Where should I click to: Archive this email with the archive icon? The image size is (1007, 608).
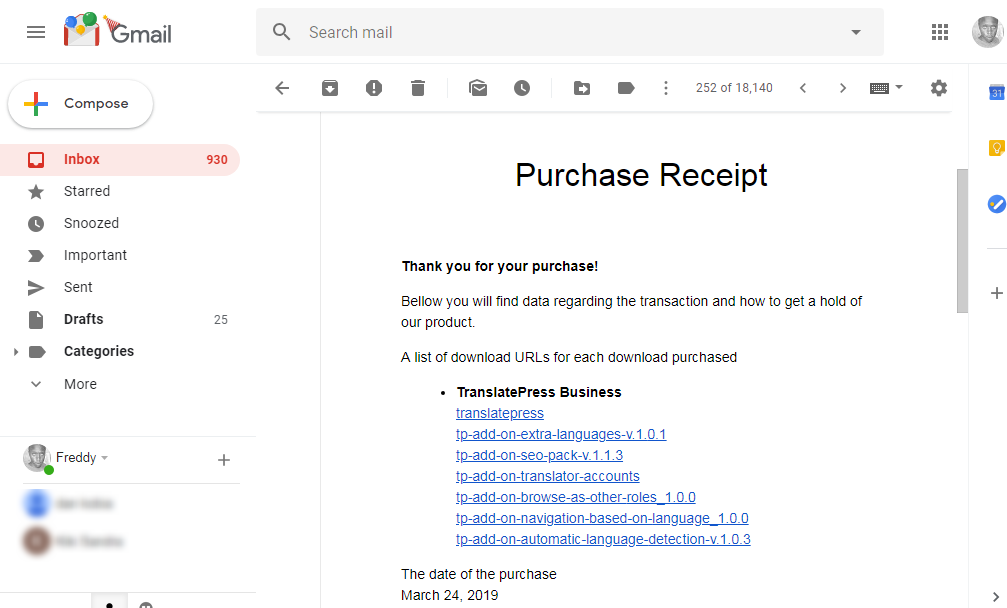pos(330,88)
